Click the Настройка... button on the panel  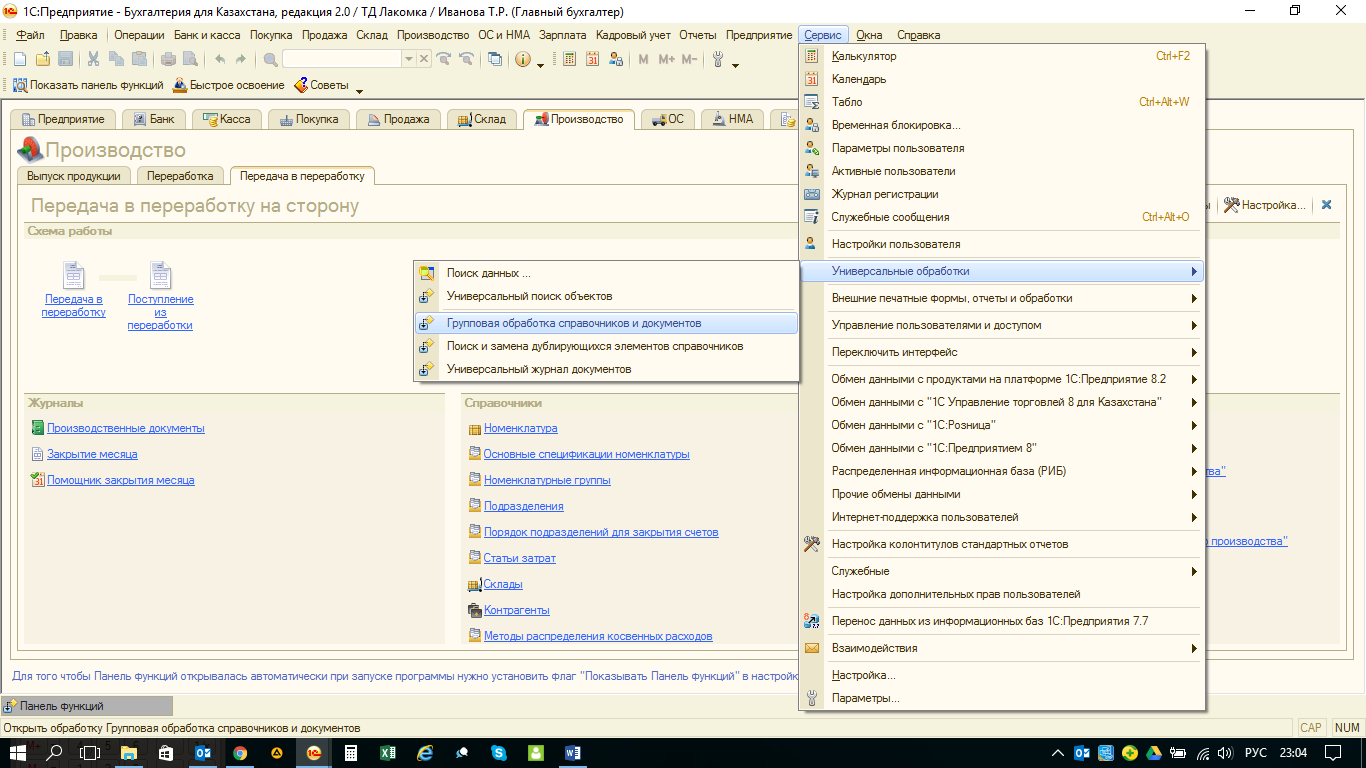[1266, 205]
